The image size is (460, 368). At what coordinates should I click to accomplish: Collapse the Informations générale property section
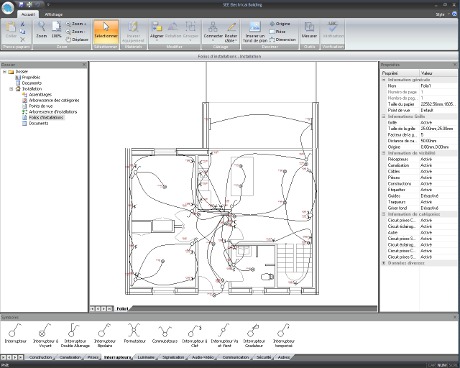(384, 80)
